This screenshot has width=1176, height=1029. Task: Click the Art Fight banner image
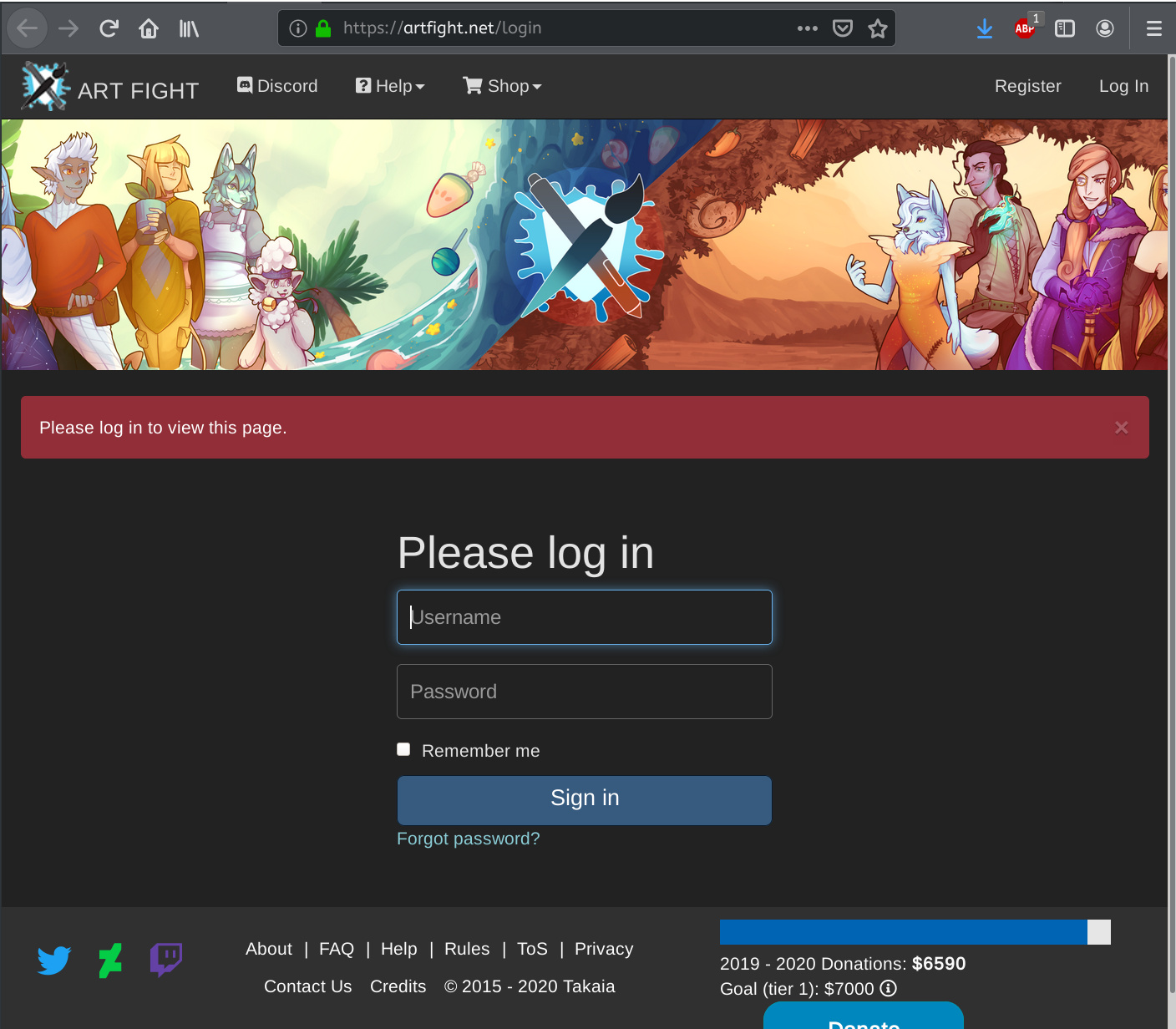(585, 245)
